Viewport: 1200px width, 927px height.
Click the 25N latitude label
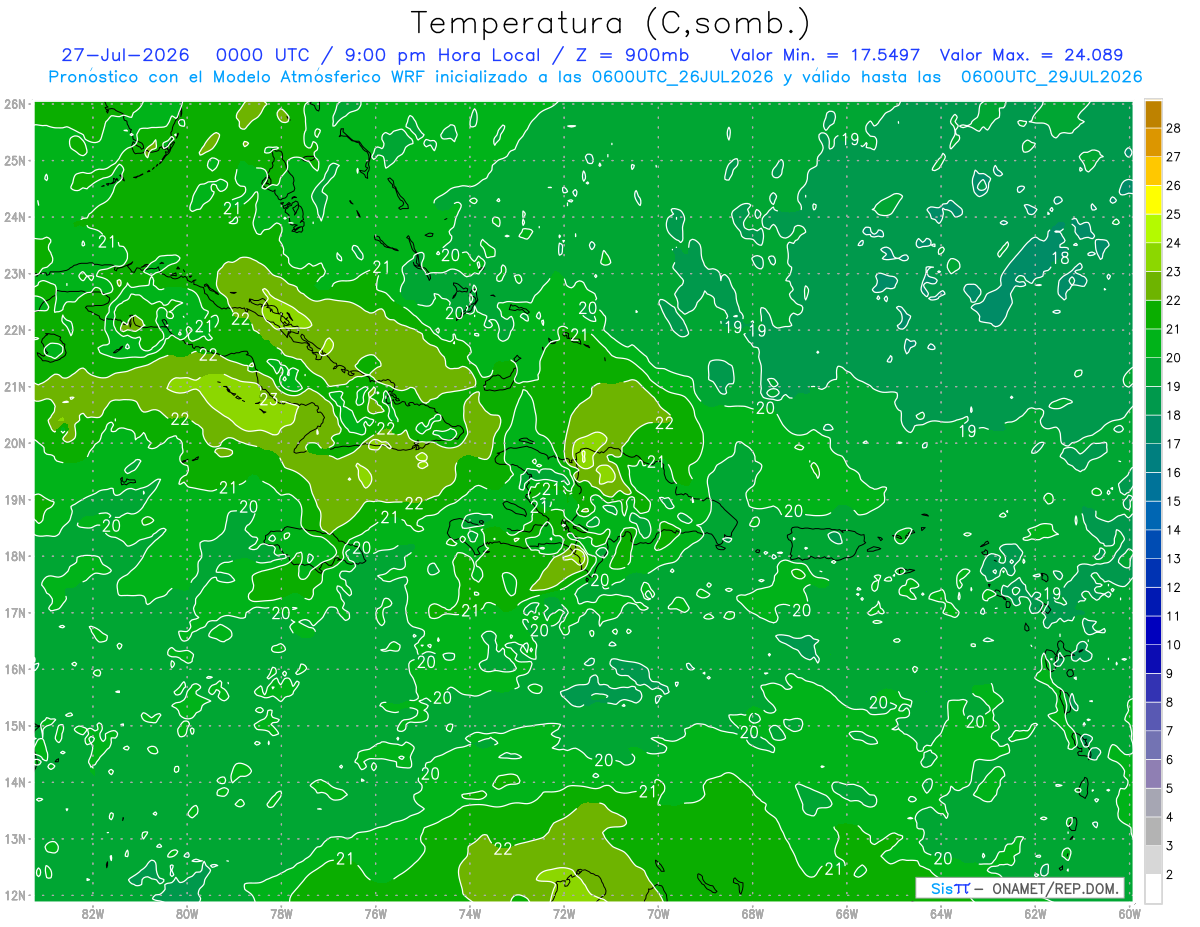(15, 160)
